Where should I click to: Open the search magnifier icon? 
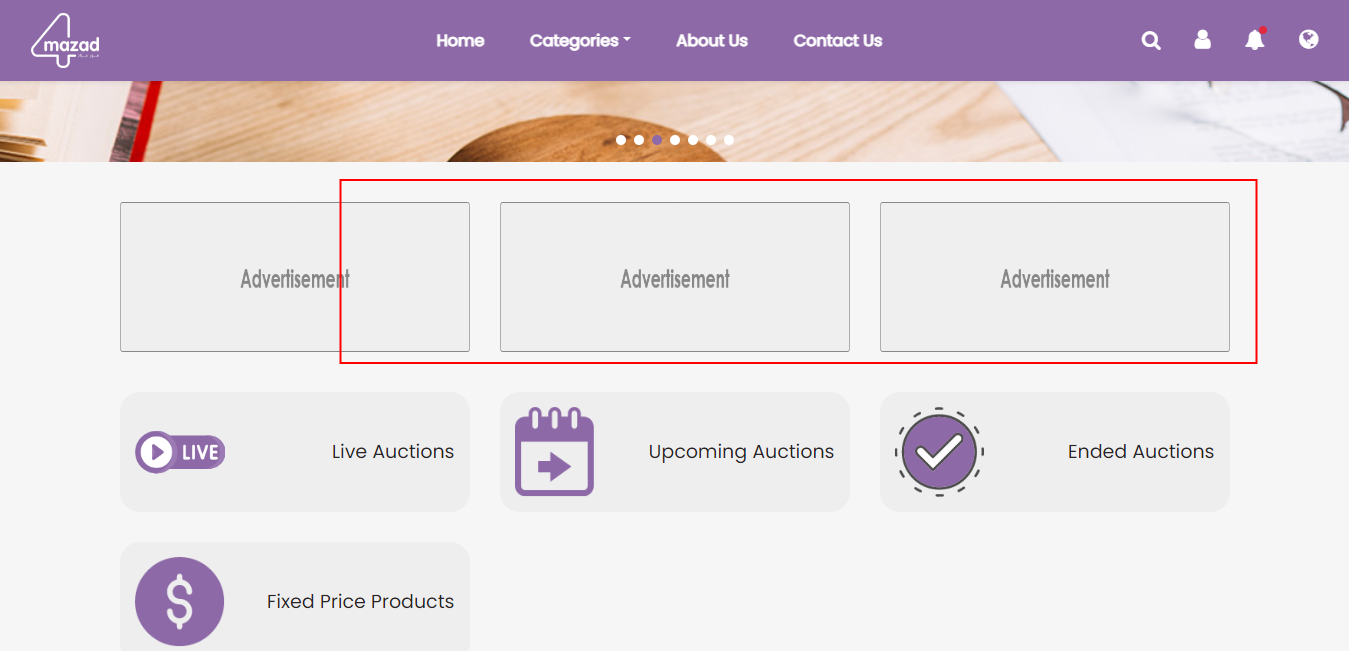pos(1151,41)
